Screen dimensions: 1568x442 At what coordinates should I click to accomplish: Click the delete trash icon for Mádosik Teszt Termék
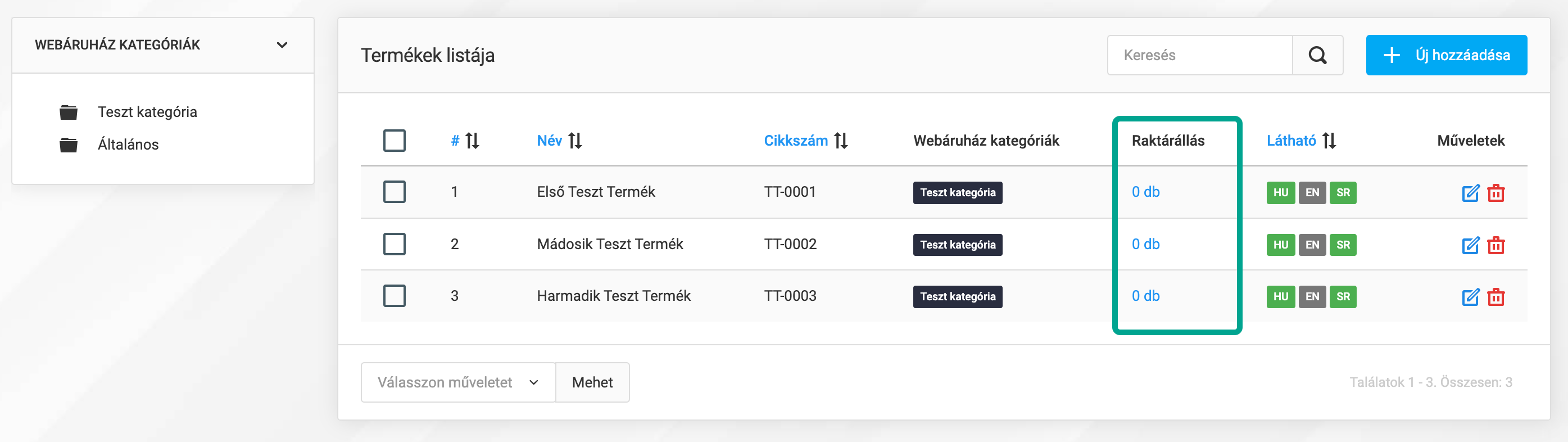(1497, 245)
